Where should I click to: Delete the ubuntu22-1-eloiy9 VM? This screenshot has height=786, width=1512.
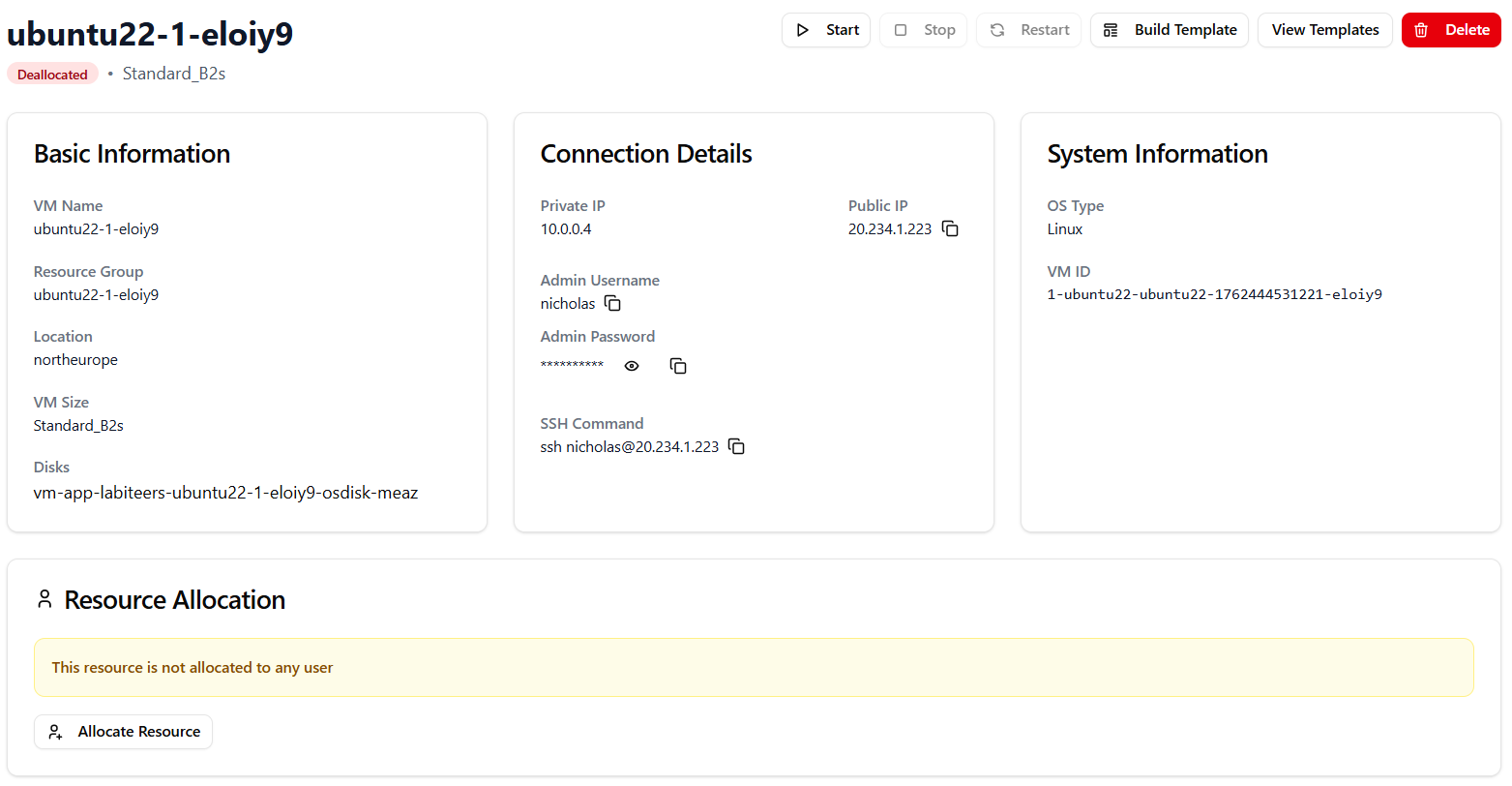(1450, 30)
